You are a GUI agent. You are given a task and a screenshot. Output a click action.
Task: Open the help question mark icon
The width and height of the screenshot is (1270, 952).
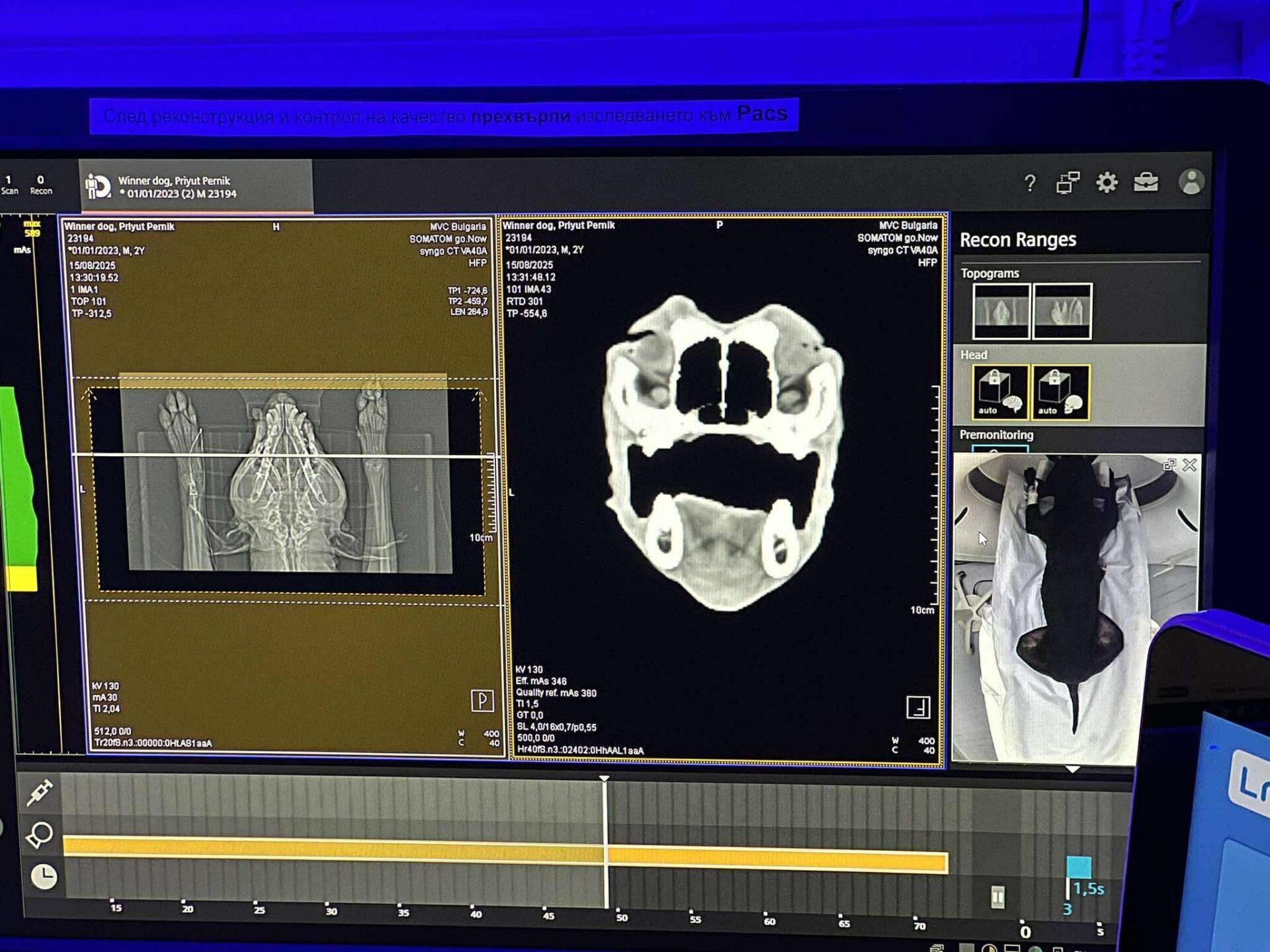tap(1030, 183)
